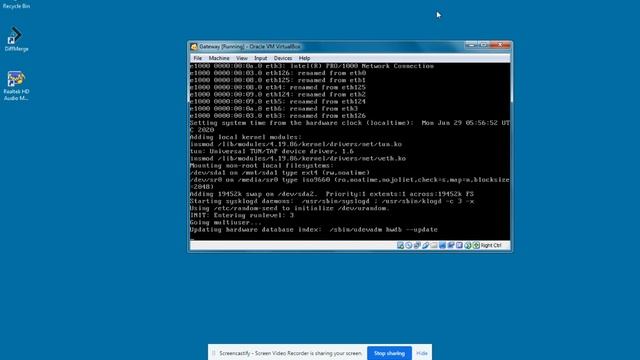Viewport: 640px width, 360px height.
Task: Click the optical disk status bar icon
Action: point(409,245)
